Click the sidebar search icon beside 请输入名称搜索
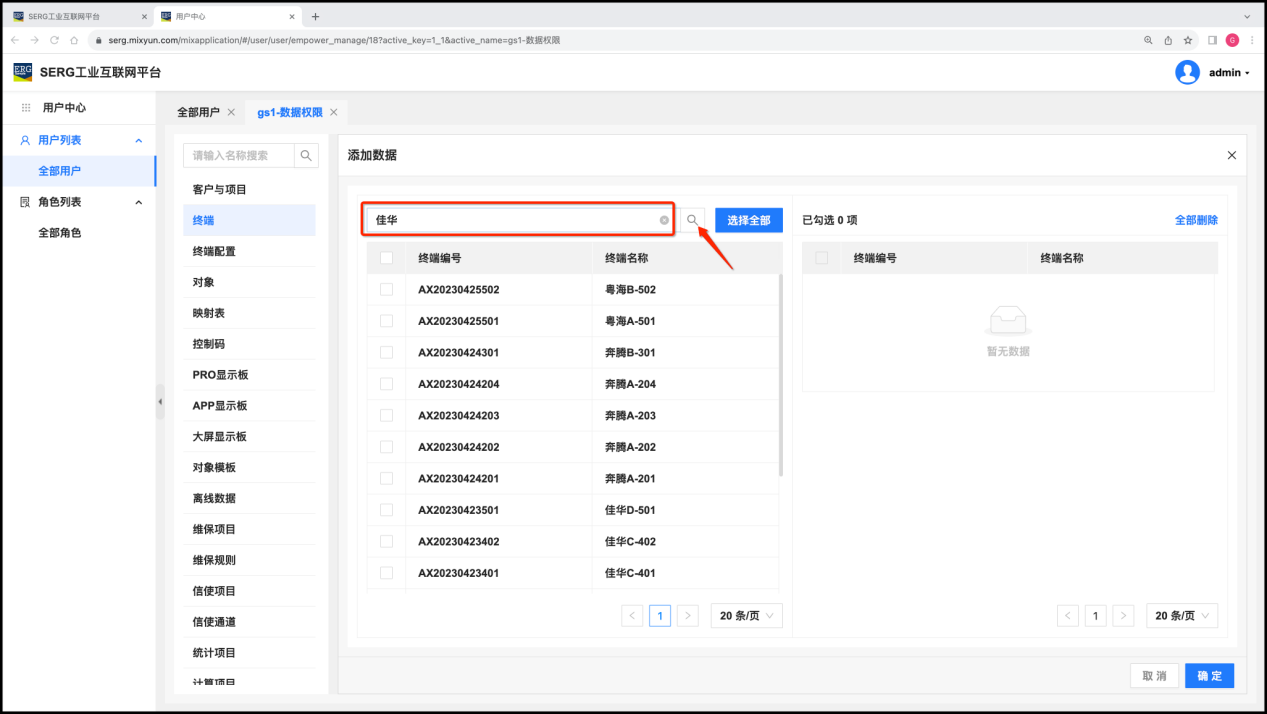The width and height of the screenshot is (1267, 714). click(x=306, y=156)
